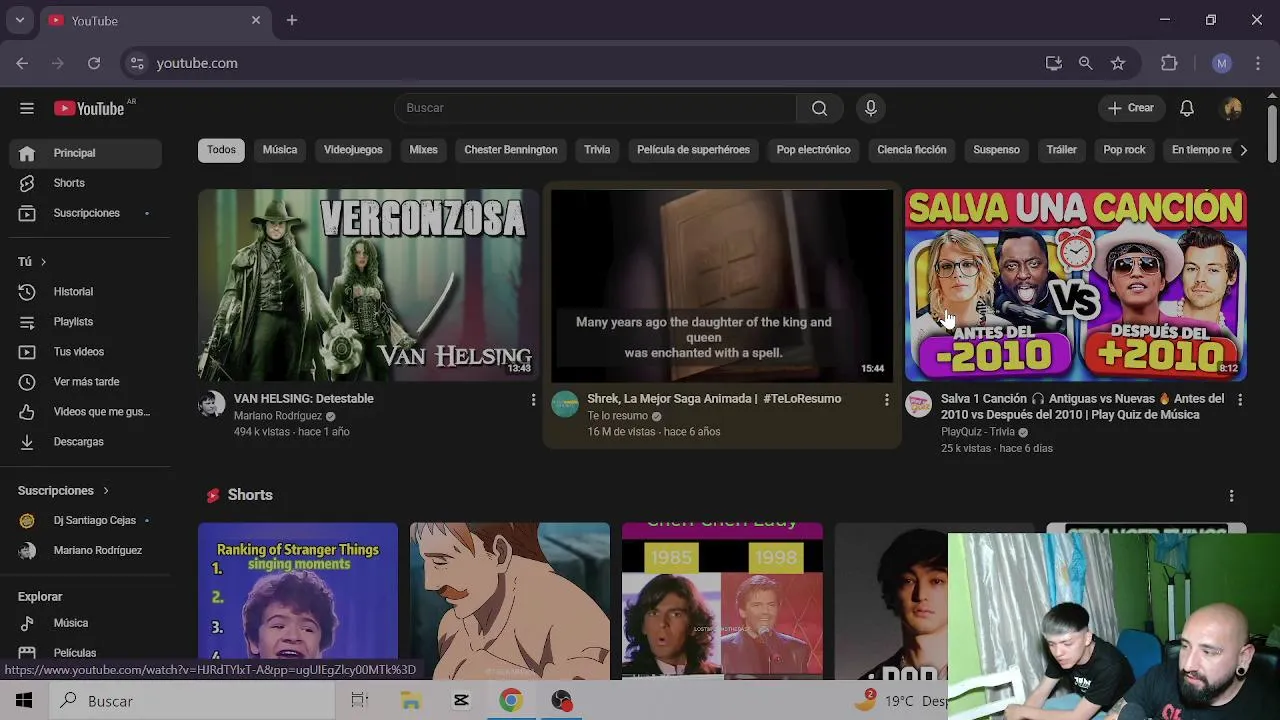
Task: Open more options for Salva 1 Canción
Action: [x=1240, y=400]
